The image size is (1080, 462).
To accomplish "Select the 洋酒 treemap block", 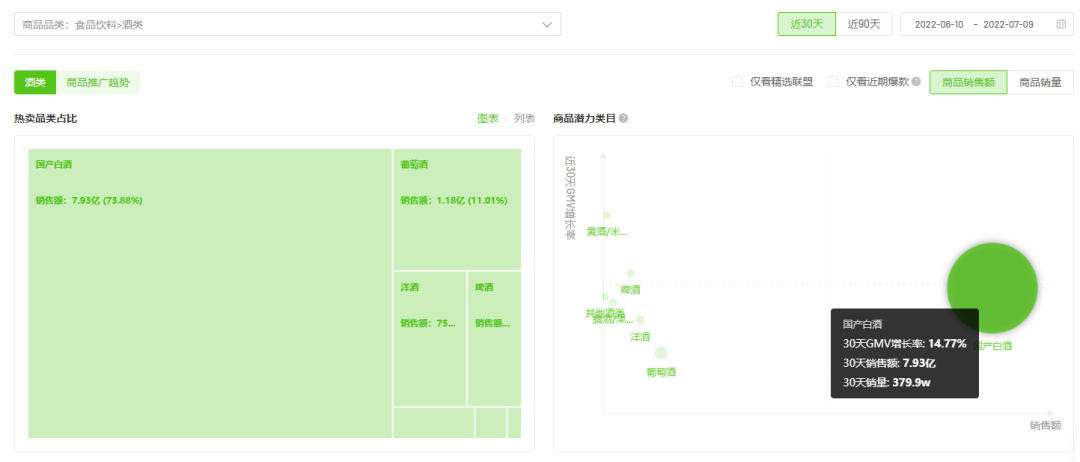I will [x=430, y=339].
